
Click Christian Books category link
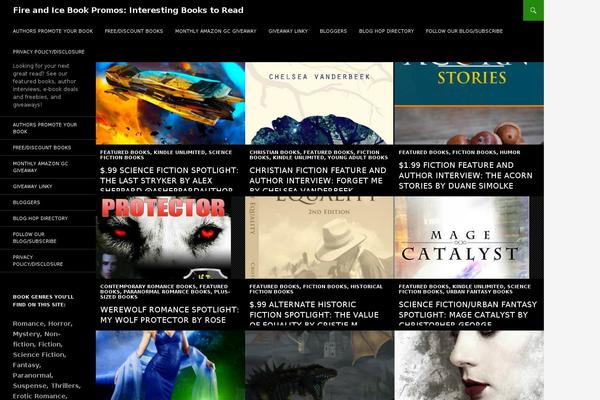point(274,152)
